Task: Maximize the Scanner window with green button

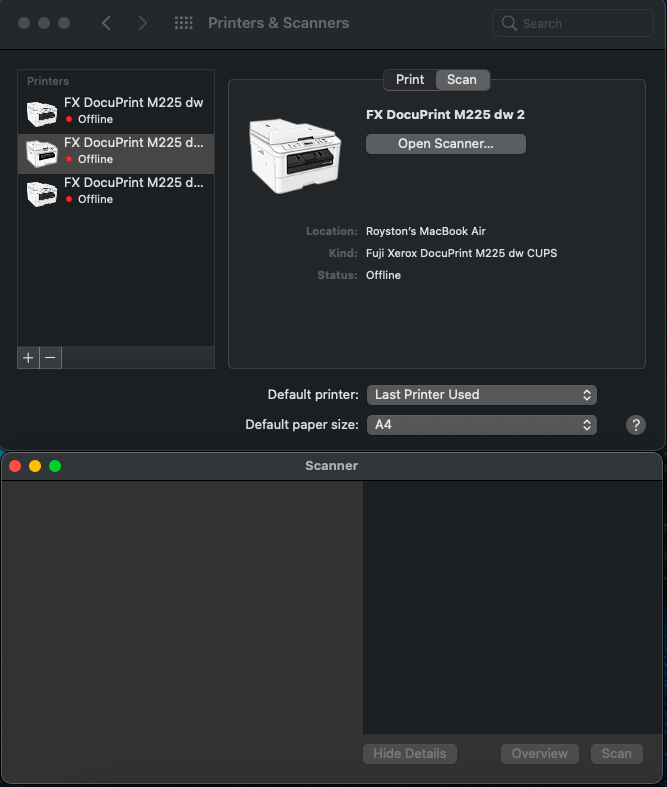Action: [55, 466]
